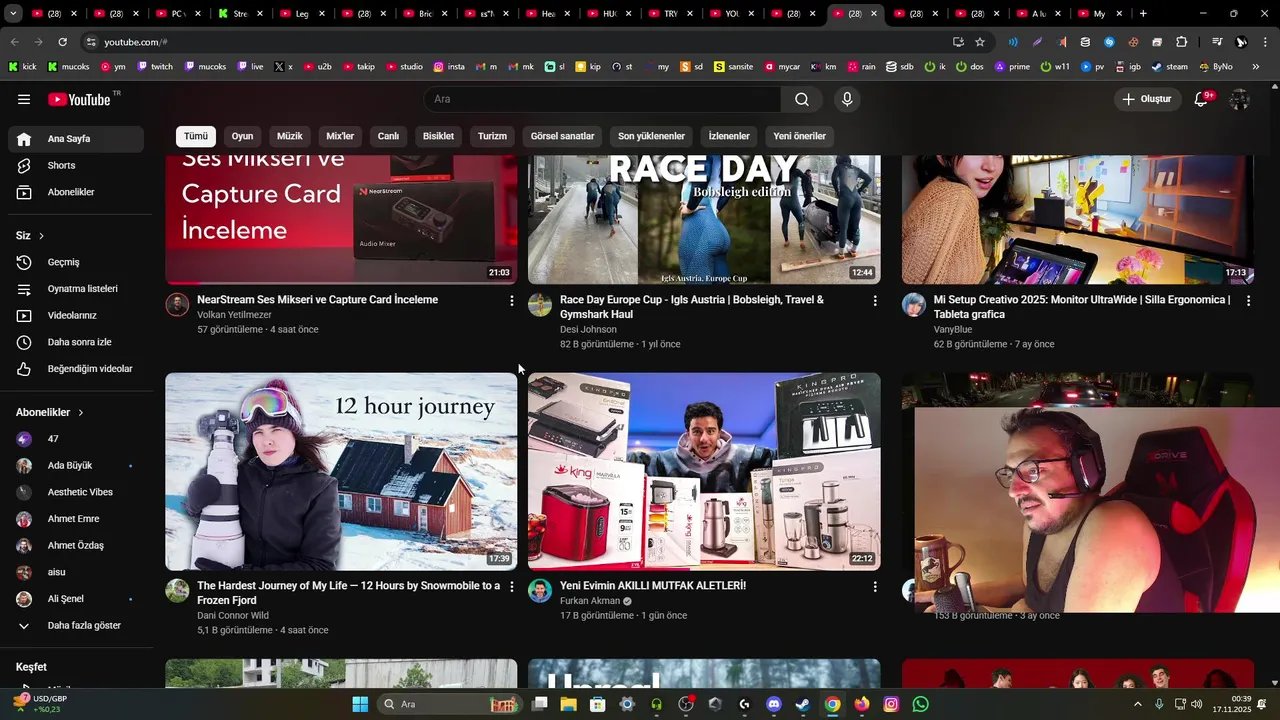The height and width of the screenshot is (720, 1280).
Task: Select the Son yüklenenler chip
Action: coord(651,136)
